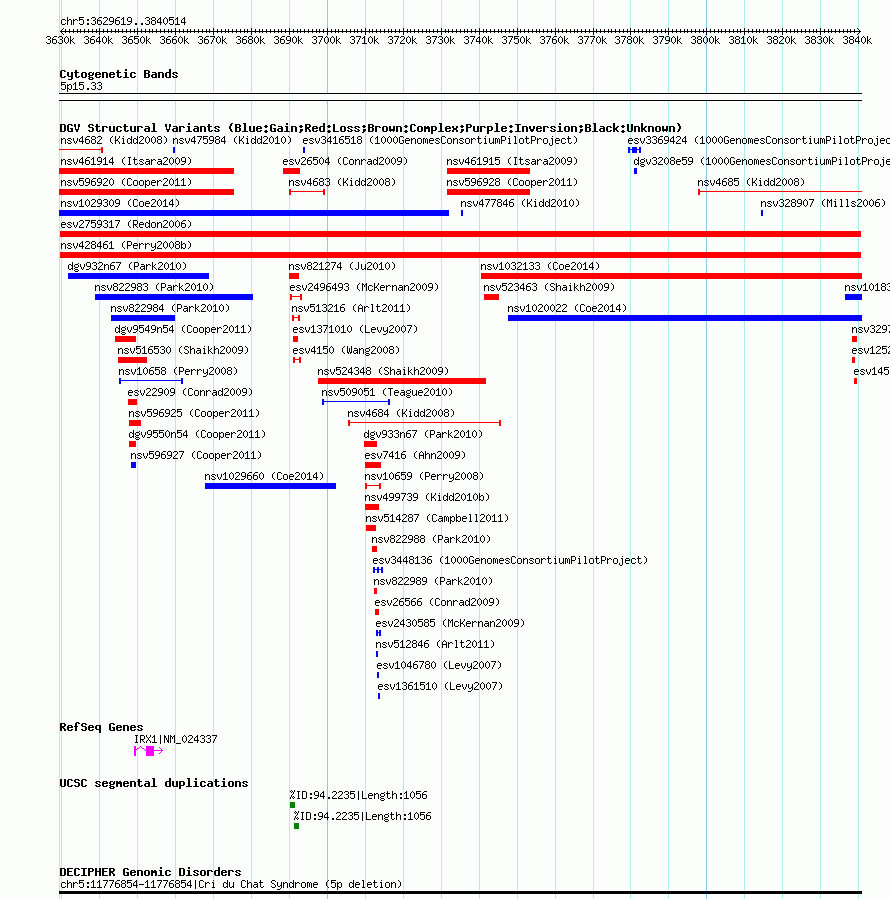Viewport: 890px width, 899px height.
Task: Open nsv596925 (Cooper2011) variant
Action: click(194, 413)
